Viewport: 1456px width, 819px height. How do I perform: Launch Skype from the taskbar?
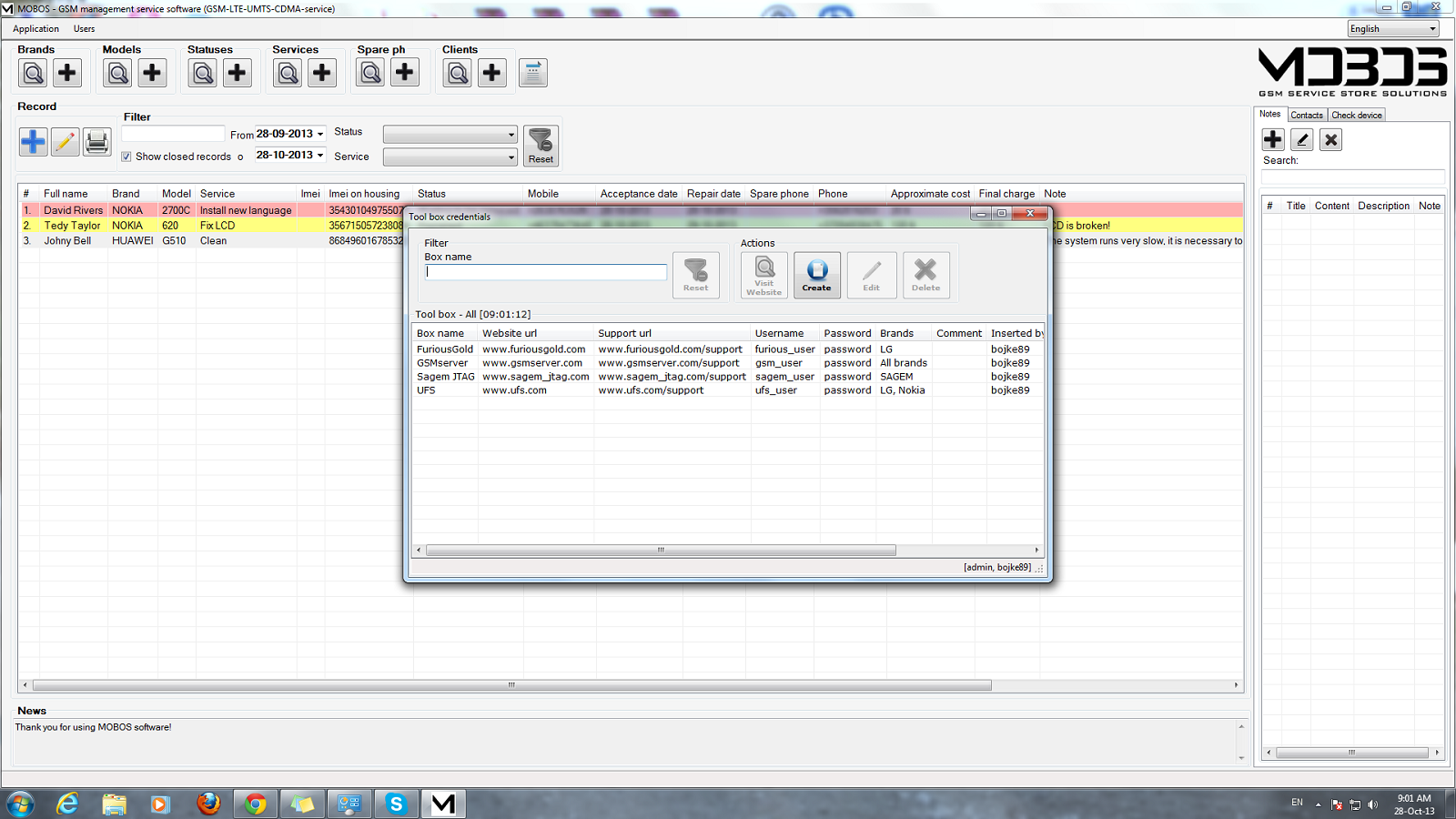pyautogui.click(x=396, y=804)
